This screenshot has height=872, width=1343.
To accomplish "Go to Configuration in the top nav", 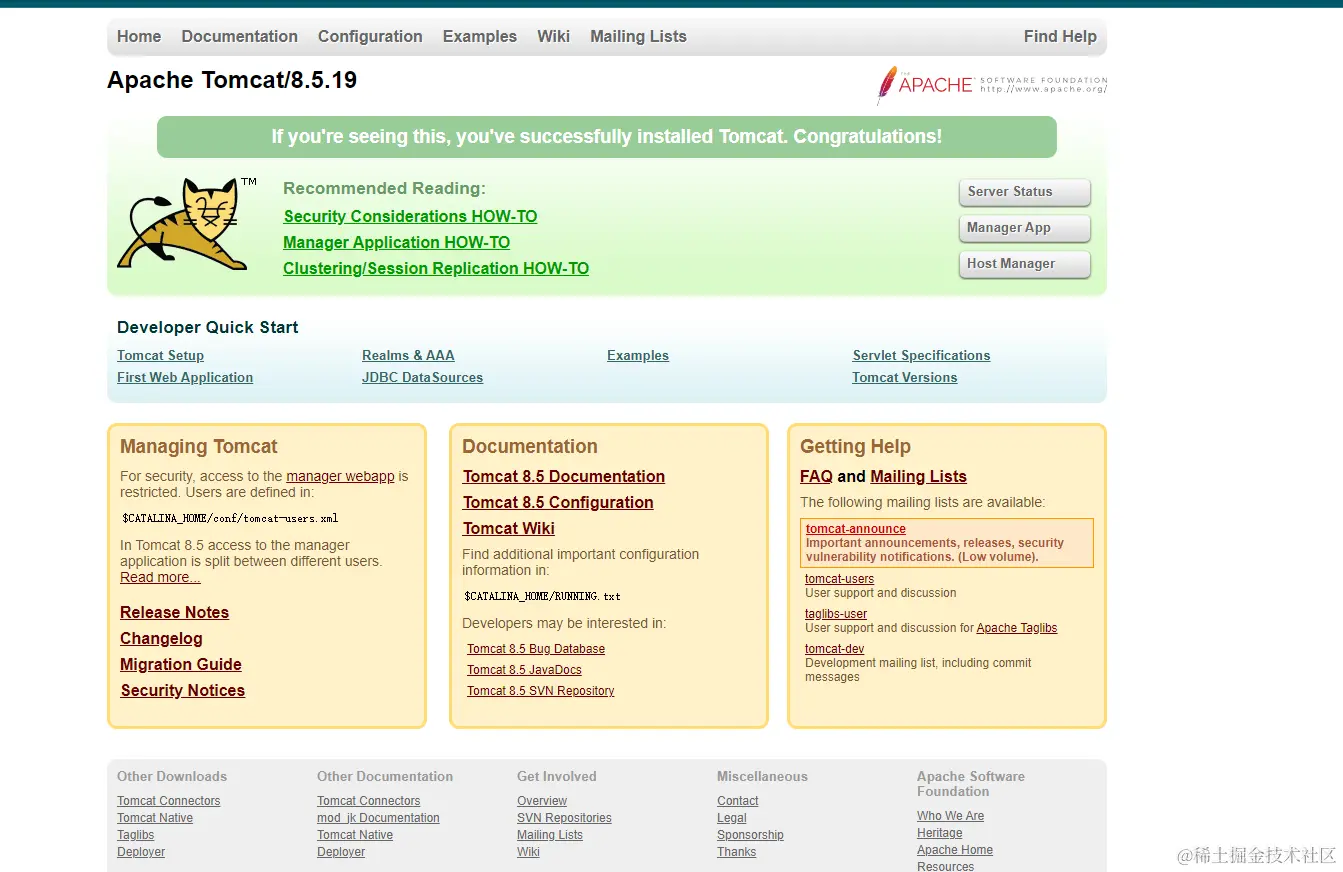I will point(370,36).
